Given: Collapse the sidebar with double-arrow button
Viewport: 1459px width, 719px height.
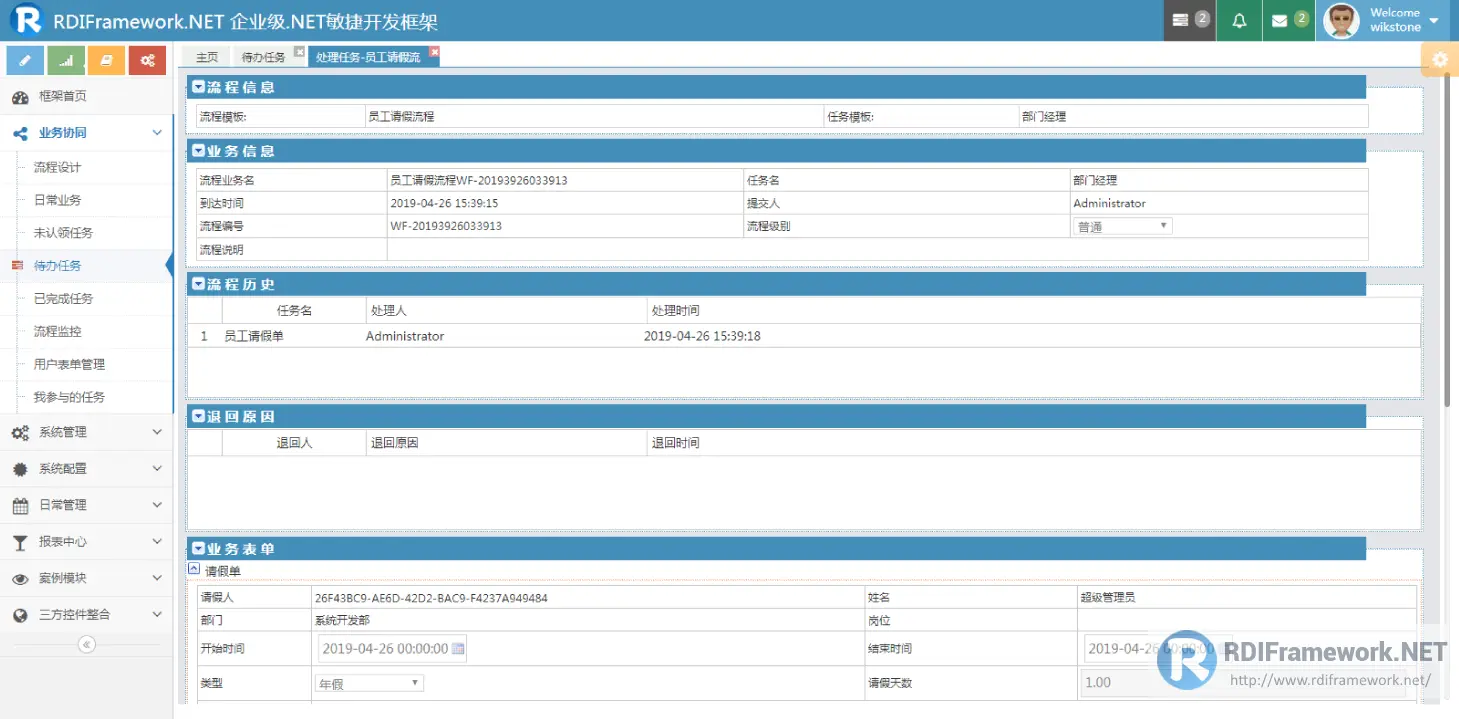Looking at the screenshot, I should coord(87,645).
